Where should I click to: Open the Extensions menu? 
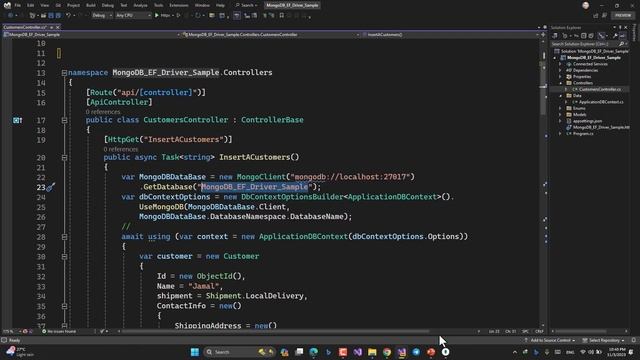[179, 5]
